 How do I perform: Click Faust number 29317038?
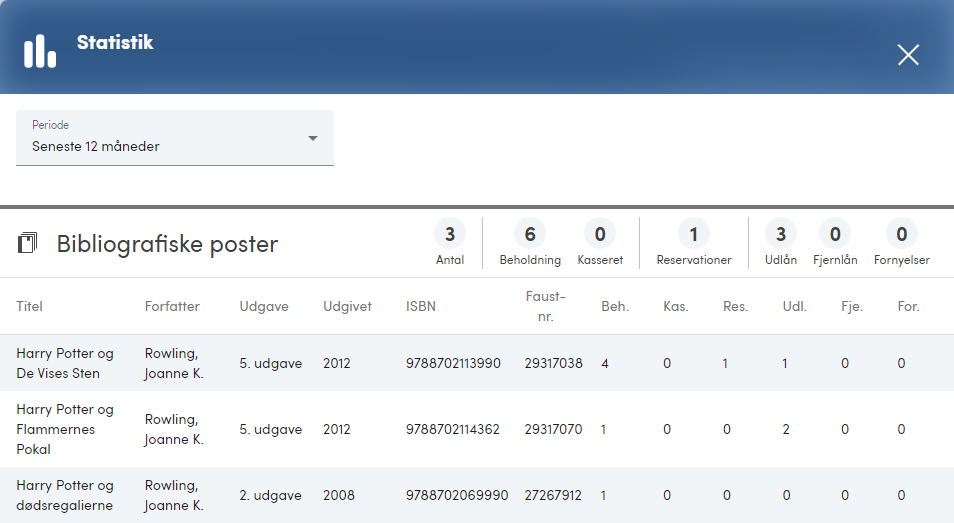554,363
